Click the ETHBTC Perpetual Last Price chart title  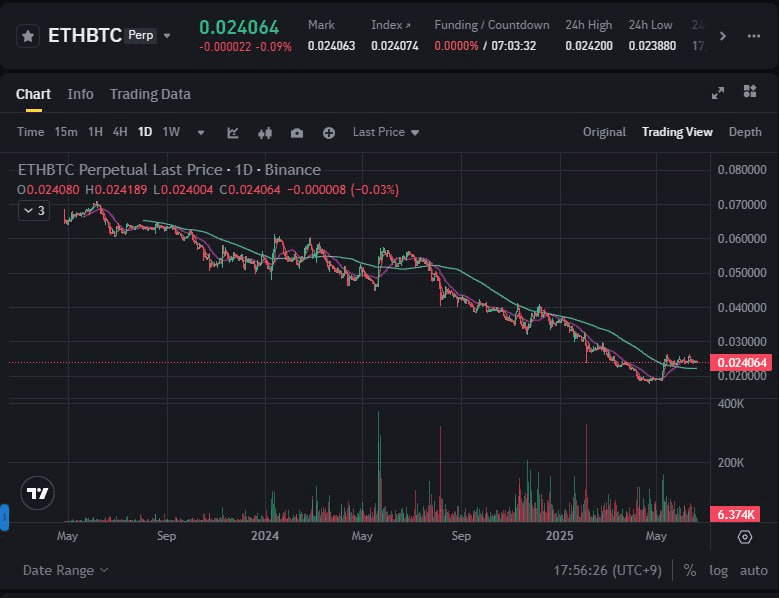tap(169, 170)
